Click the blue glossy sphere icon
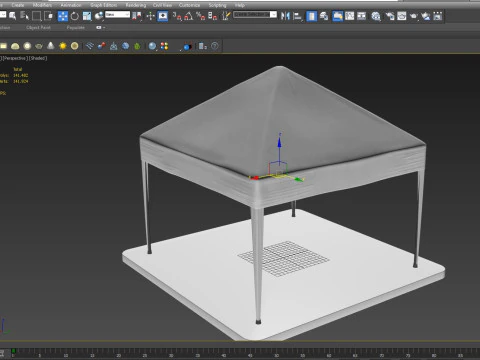 tap(152, 46)
